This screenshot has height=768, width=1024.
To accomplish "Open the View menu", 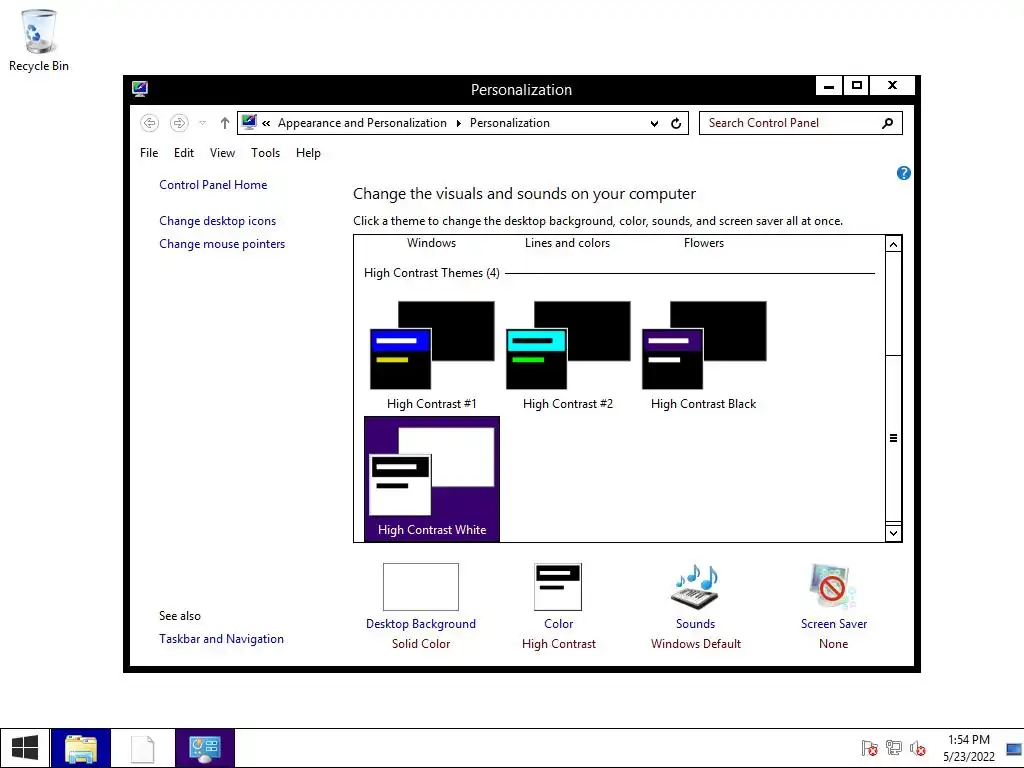I will click(x=222, y=153).
